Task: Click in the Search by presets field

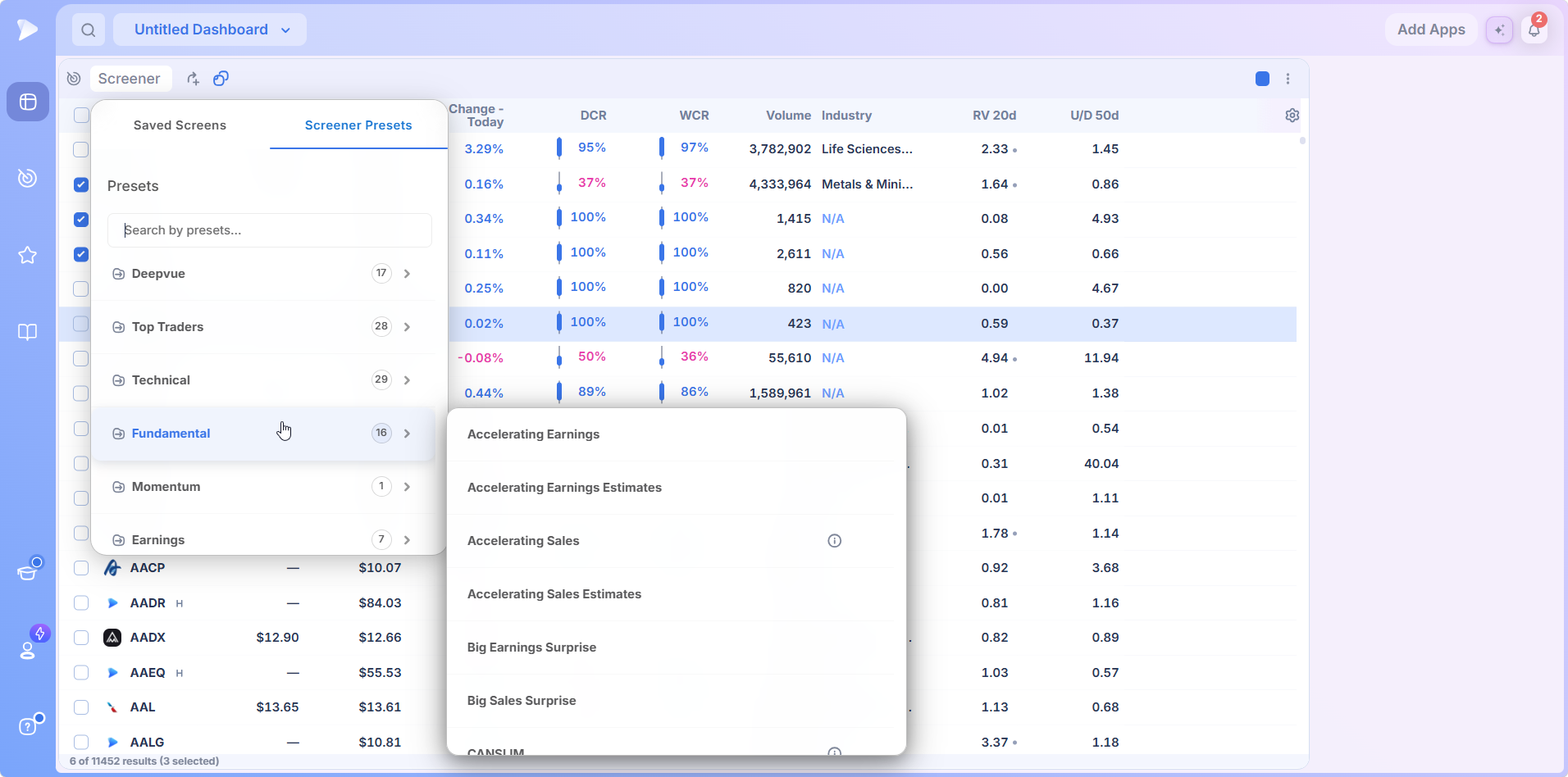Action: (x=270, y=230)
